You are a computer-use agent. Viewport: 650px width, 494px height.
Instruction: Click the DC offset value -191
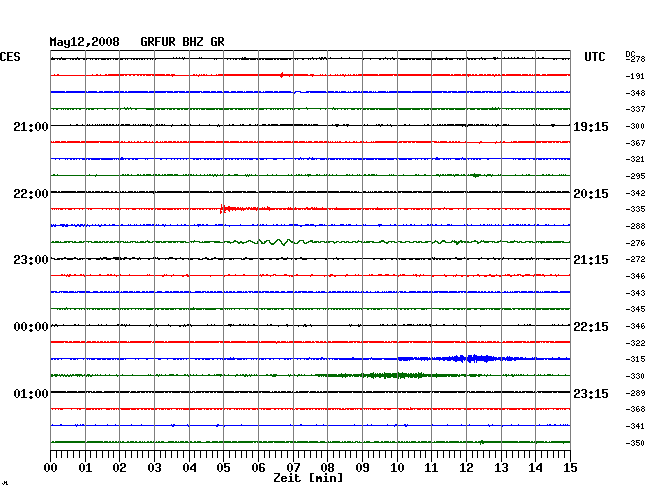coord(635,76)
